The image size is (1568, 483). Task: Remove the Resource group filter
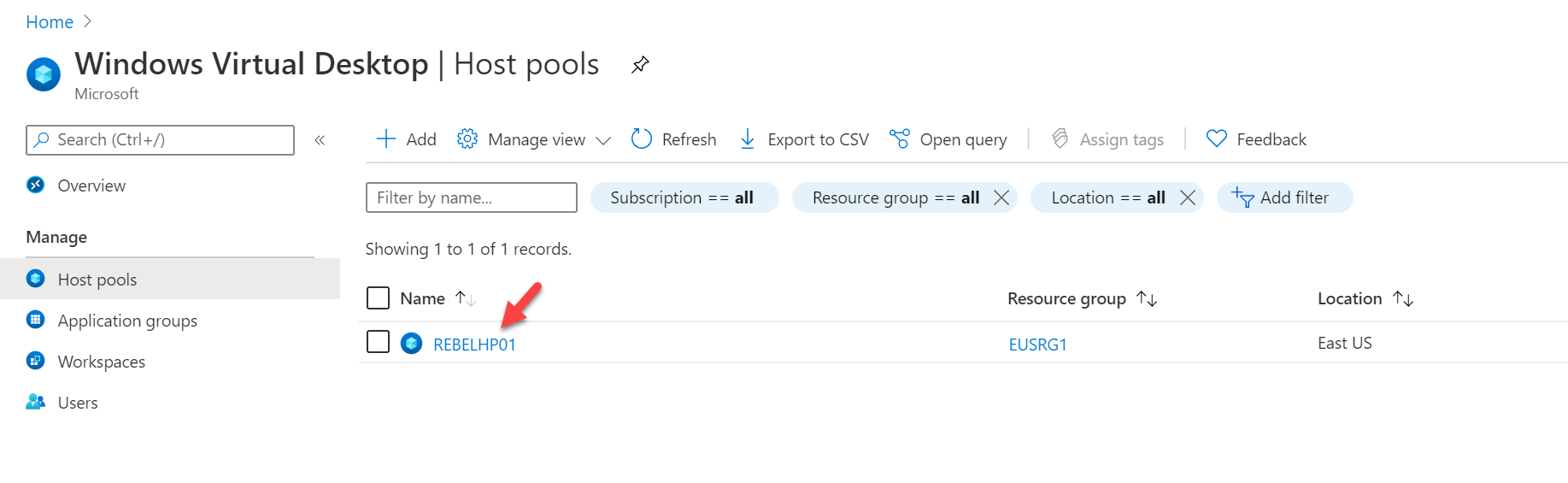coord(1001,197)
